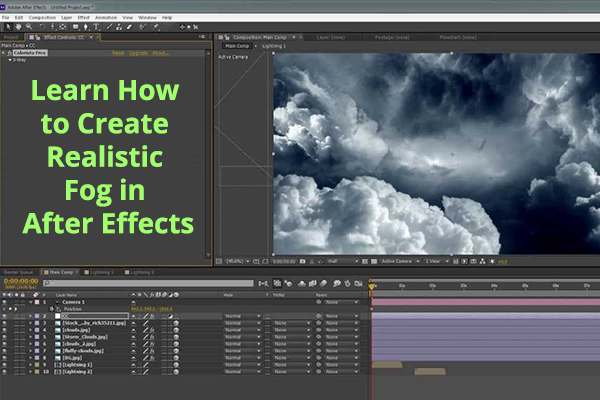This screenshot has height=400, width=600.
Task: Click the reset exposure icon in viewer
Action: pyautogui.click(x=492, y=261)
